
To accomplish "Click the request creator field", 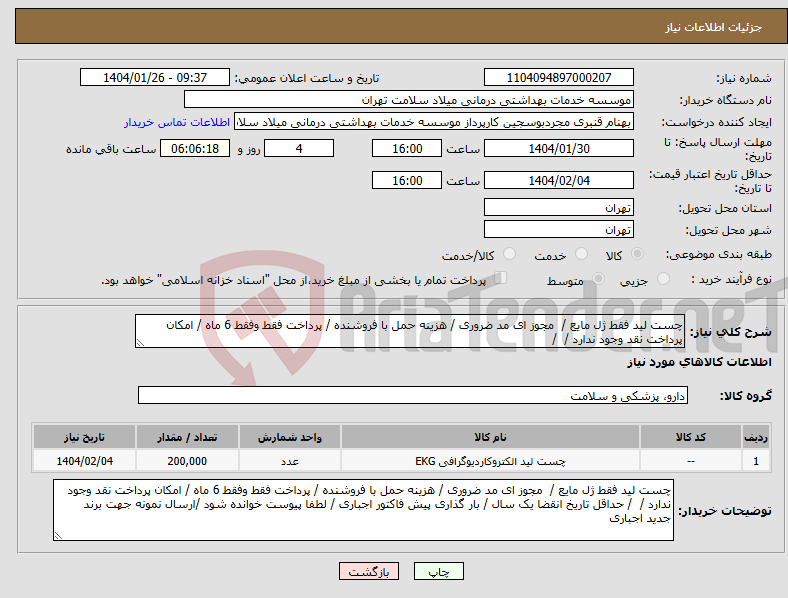I will [434, 122].
